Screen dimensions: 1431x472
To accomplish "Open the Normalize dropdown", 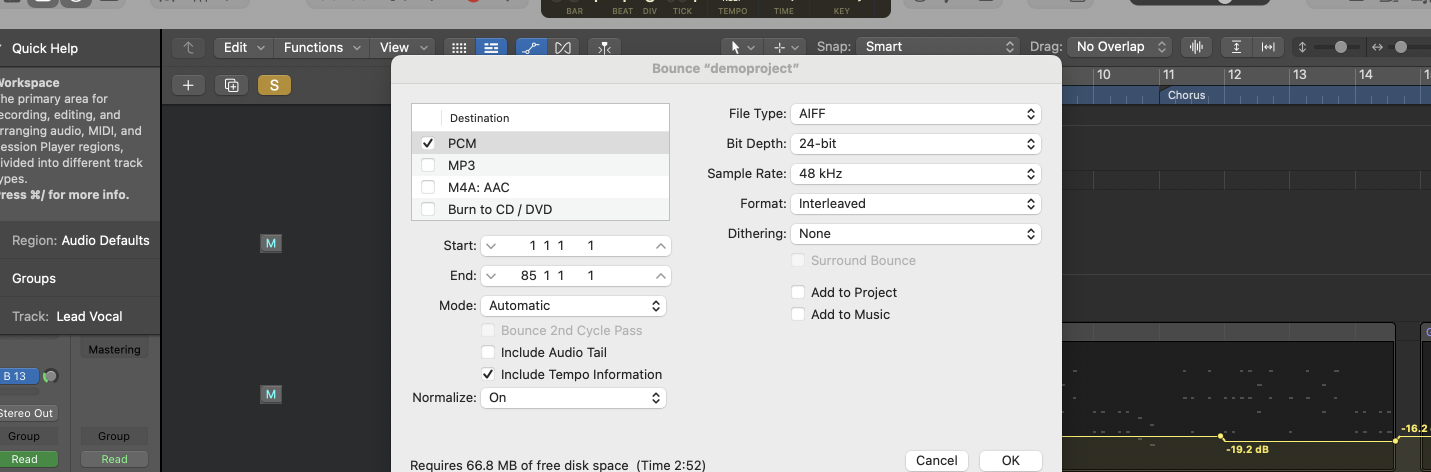I will (573, 397).
